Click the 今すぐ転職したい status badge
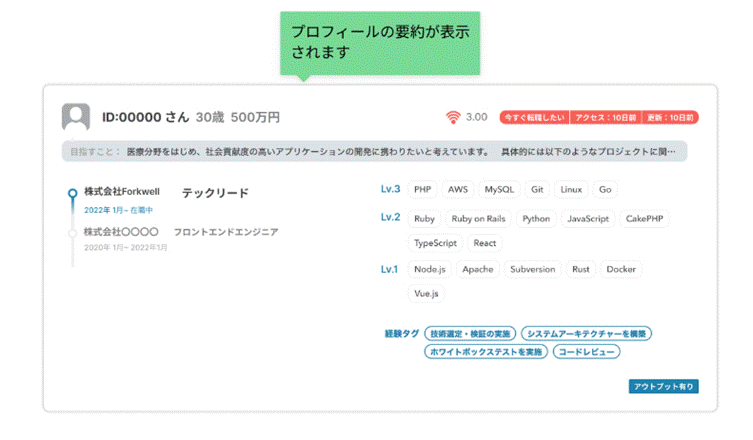The width and height of the screenshot is (753, 440). [534, 117]
